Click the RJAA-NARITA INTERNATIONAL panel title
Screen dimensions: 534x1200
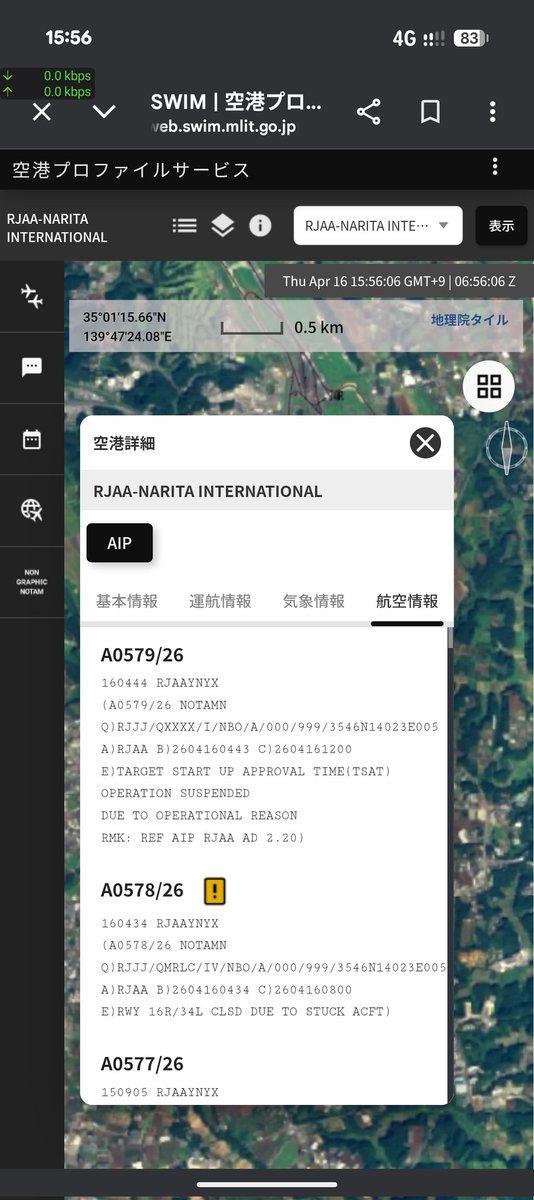click(208, 491)
